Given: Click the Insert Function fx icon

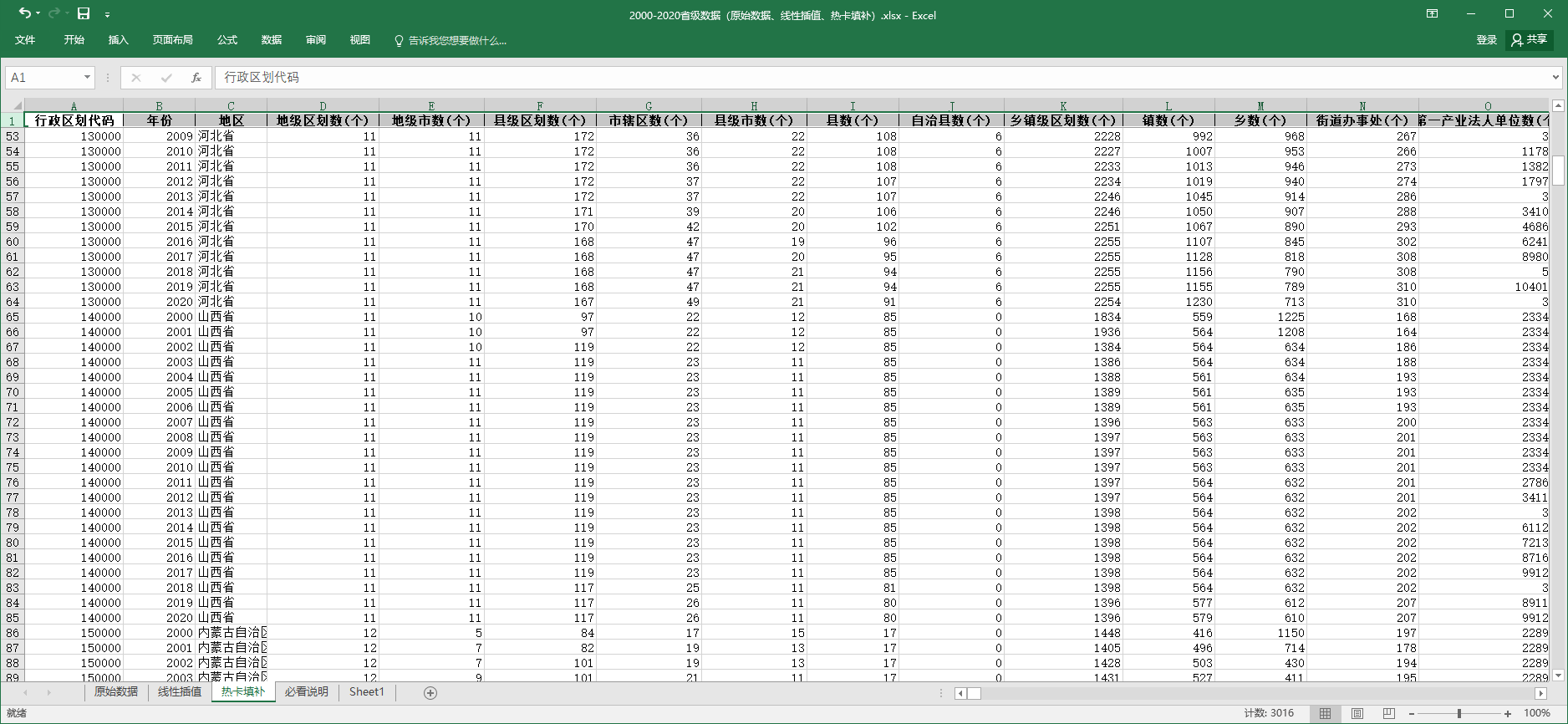Looking at the screenshot, I should (x=196, y=78).
